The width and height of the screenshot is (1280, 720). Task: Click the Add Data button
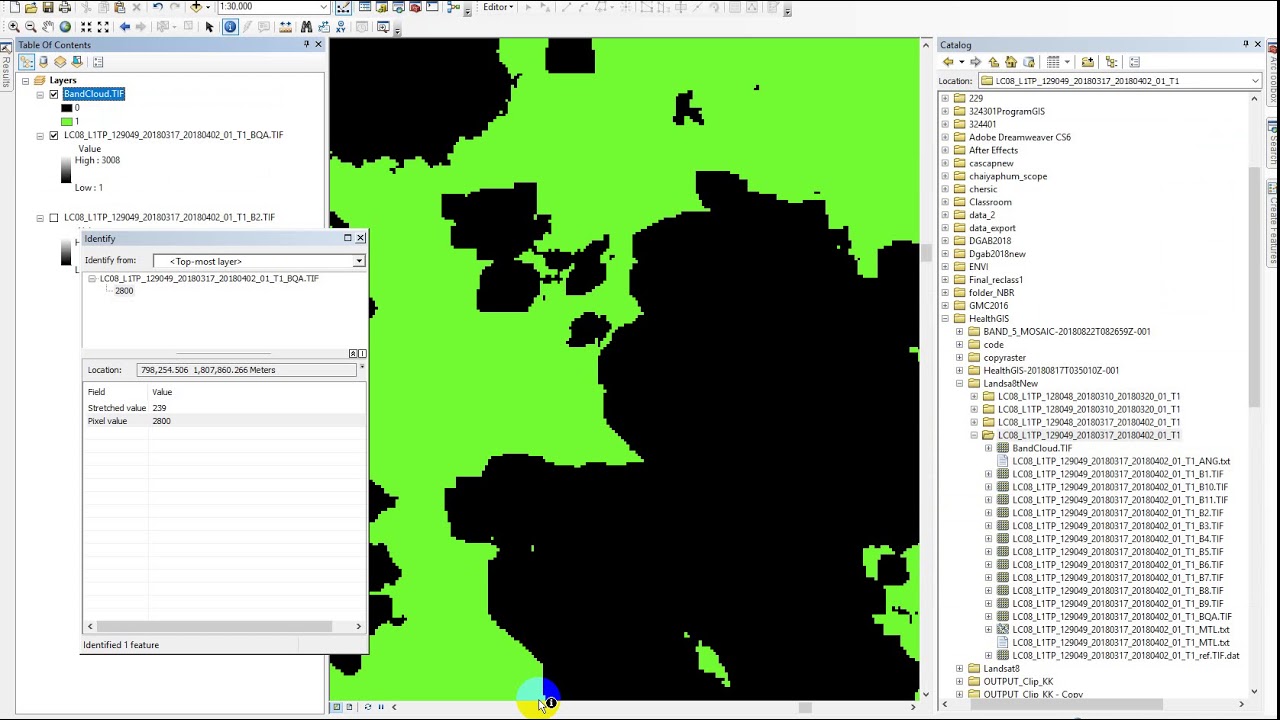(x=196, y=7)
